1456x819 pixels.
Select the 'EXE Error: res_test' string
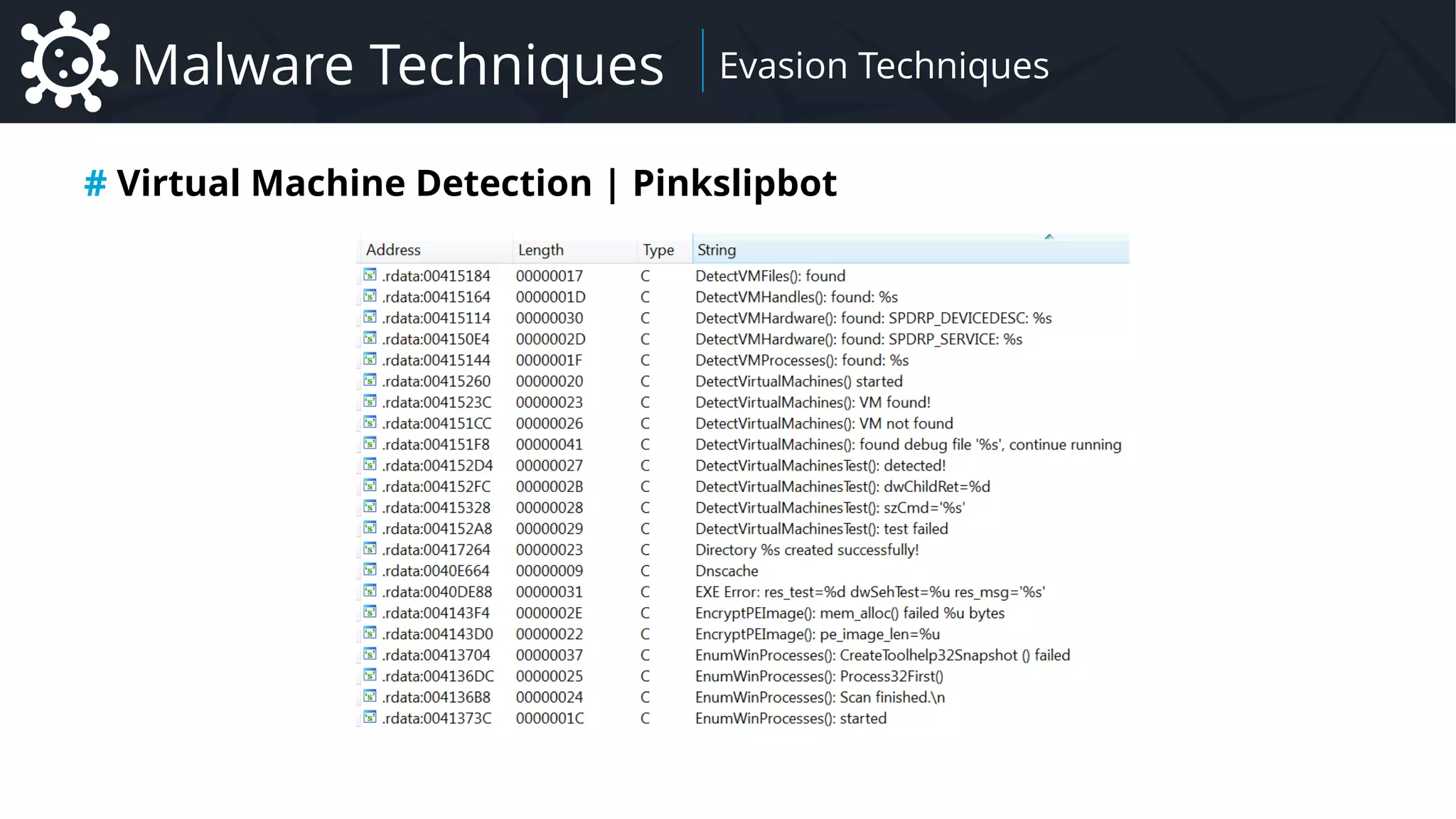tap(870, 592)
